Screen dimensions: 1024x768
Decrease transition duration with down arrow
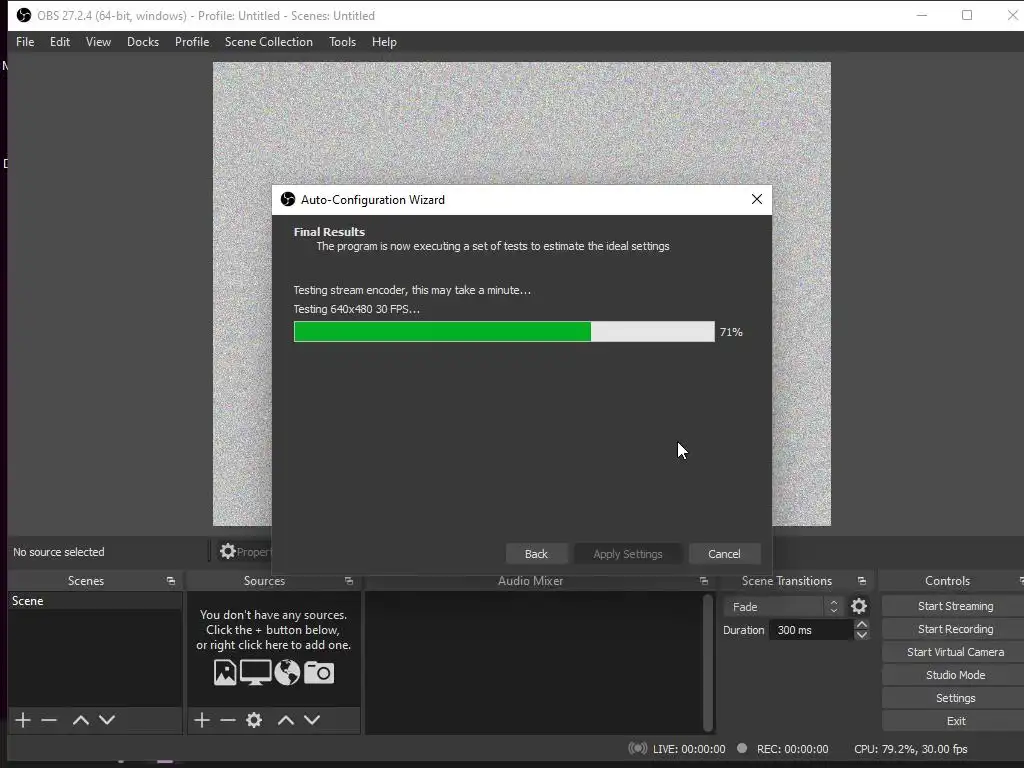click(x=861, y=635)
